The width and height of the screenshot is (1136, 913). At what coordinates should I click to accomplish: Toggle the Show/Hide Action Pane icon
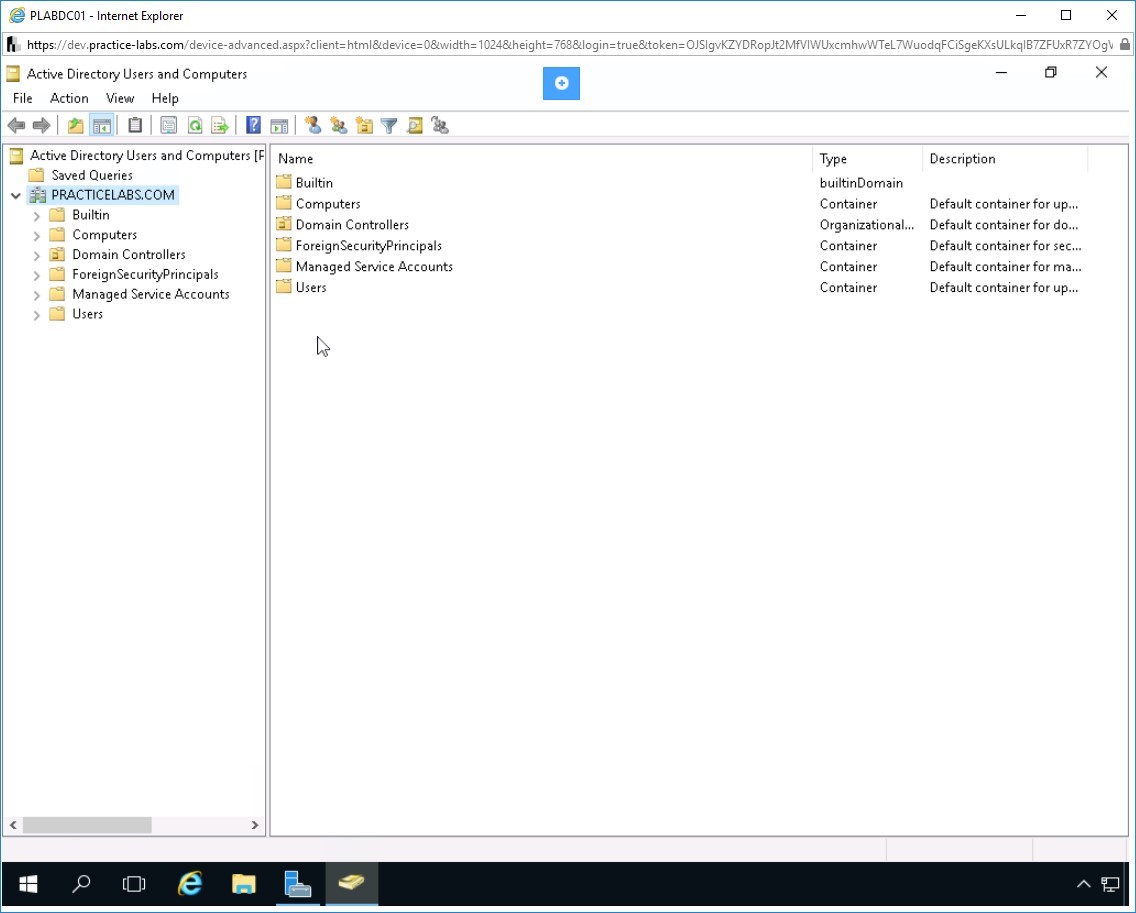[279, 125]
